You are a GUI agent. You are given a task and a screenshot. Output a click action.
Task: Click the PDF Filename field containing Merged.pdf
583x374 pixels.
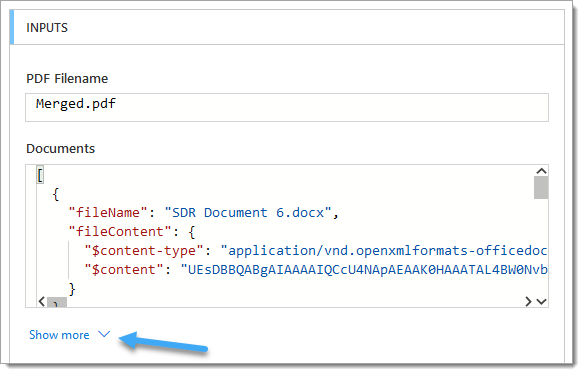pos(287,107)
